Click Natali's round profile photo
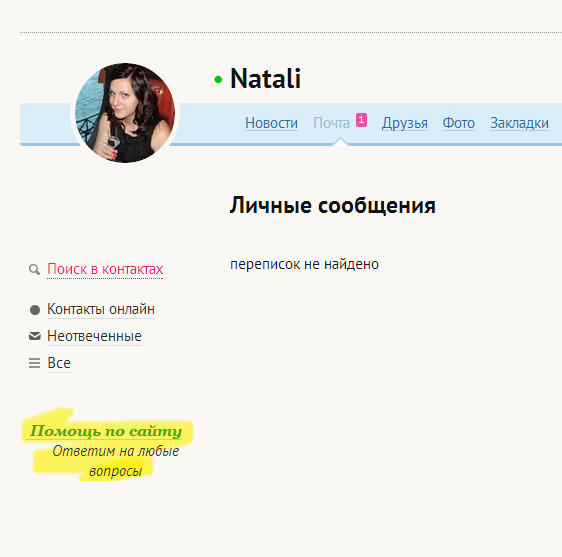 tap(125, 113)
